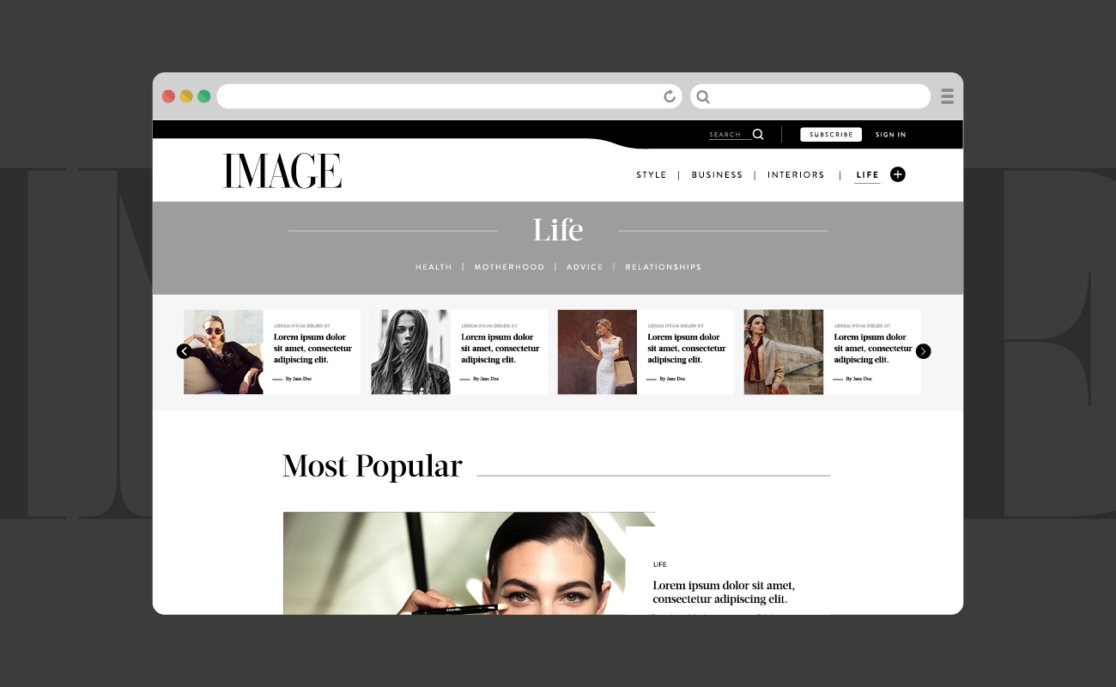Open the woman in white dress thumbnail
Image resolution: width=1116 pixels, height=687 pixels.
pyautogui.click(x=597, y=352)
